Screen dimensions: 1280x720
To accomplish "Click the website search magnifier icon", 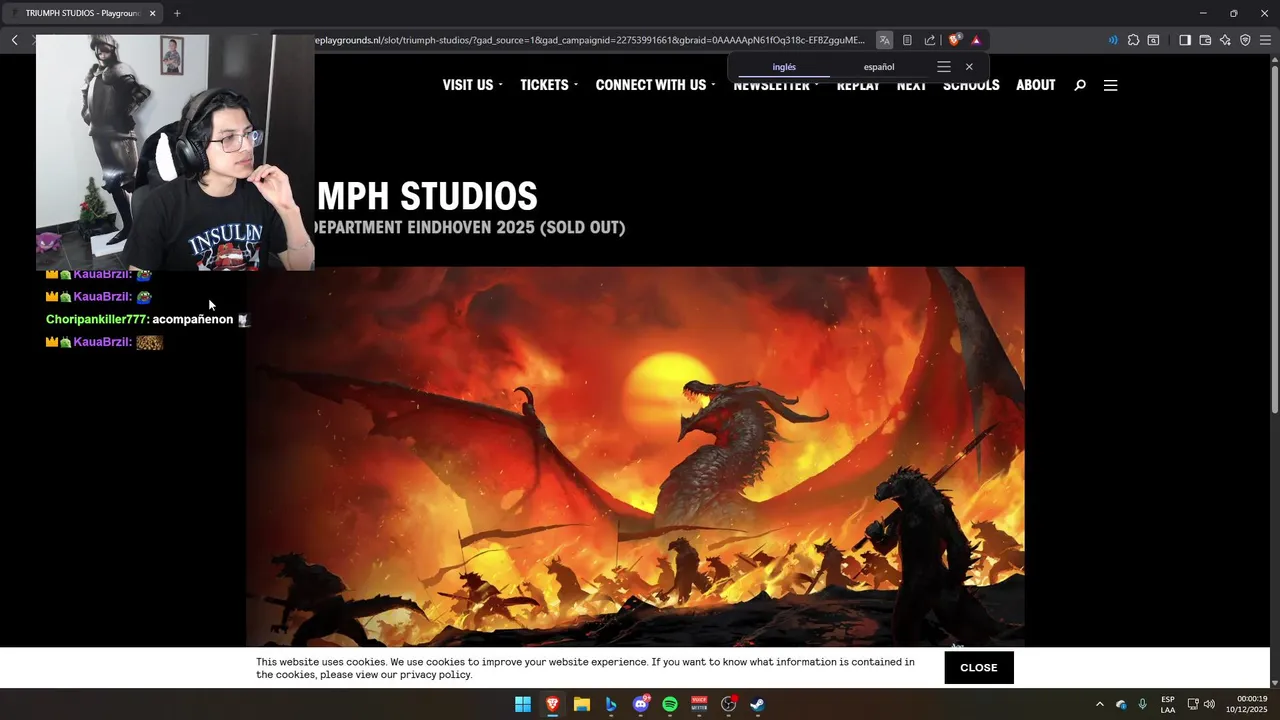I will click(1080, 85).
